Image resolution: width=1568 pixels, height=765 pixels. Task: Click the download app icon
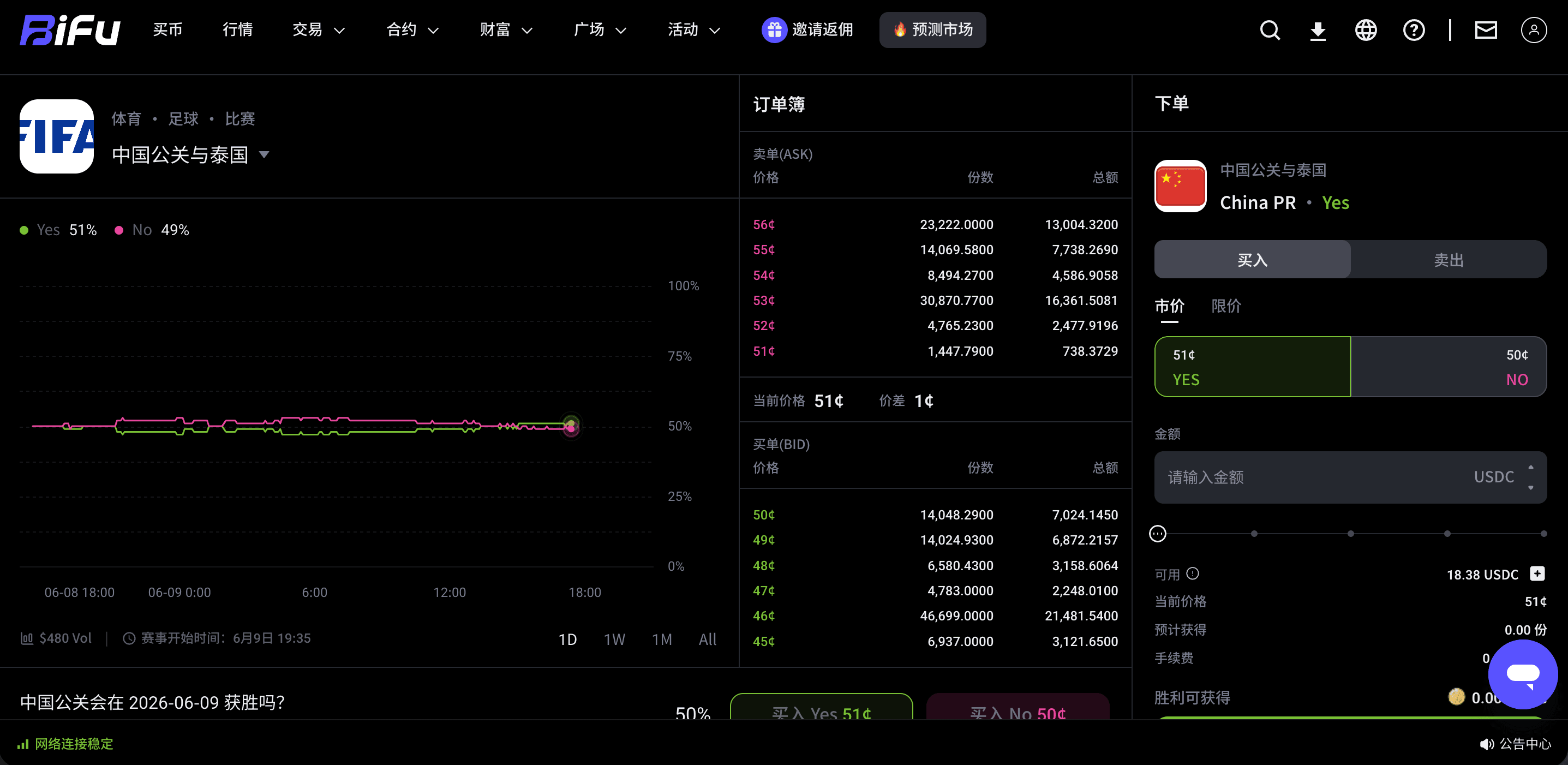click(1318, 30)
